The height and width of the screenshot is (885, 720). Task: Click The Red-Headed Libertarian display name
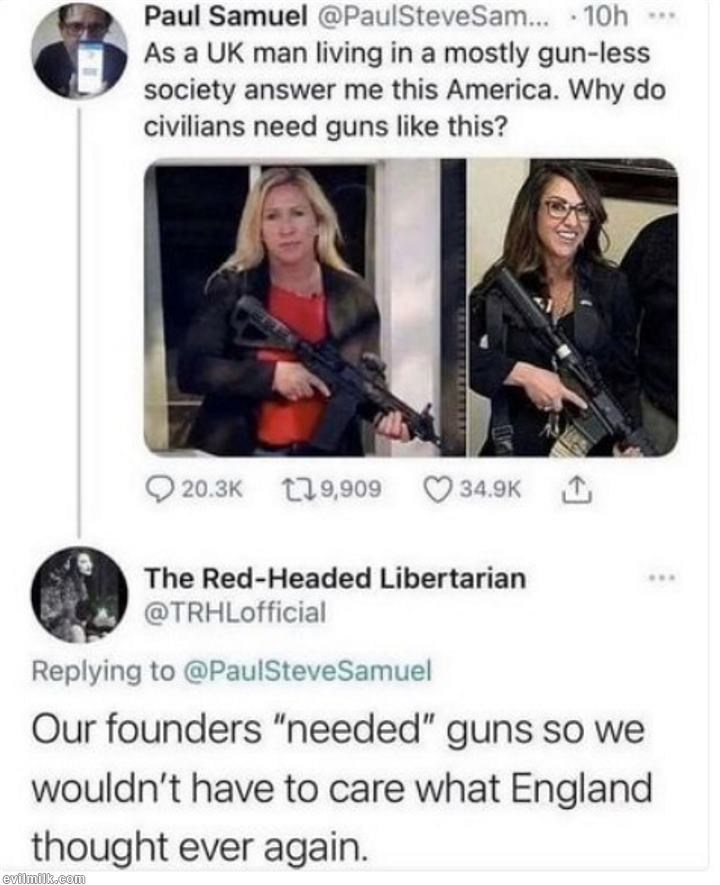335,578
